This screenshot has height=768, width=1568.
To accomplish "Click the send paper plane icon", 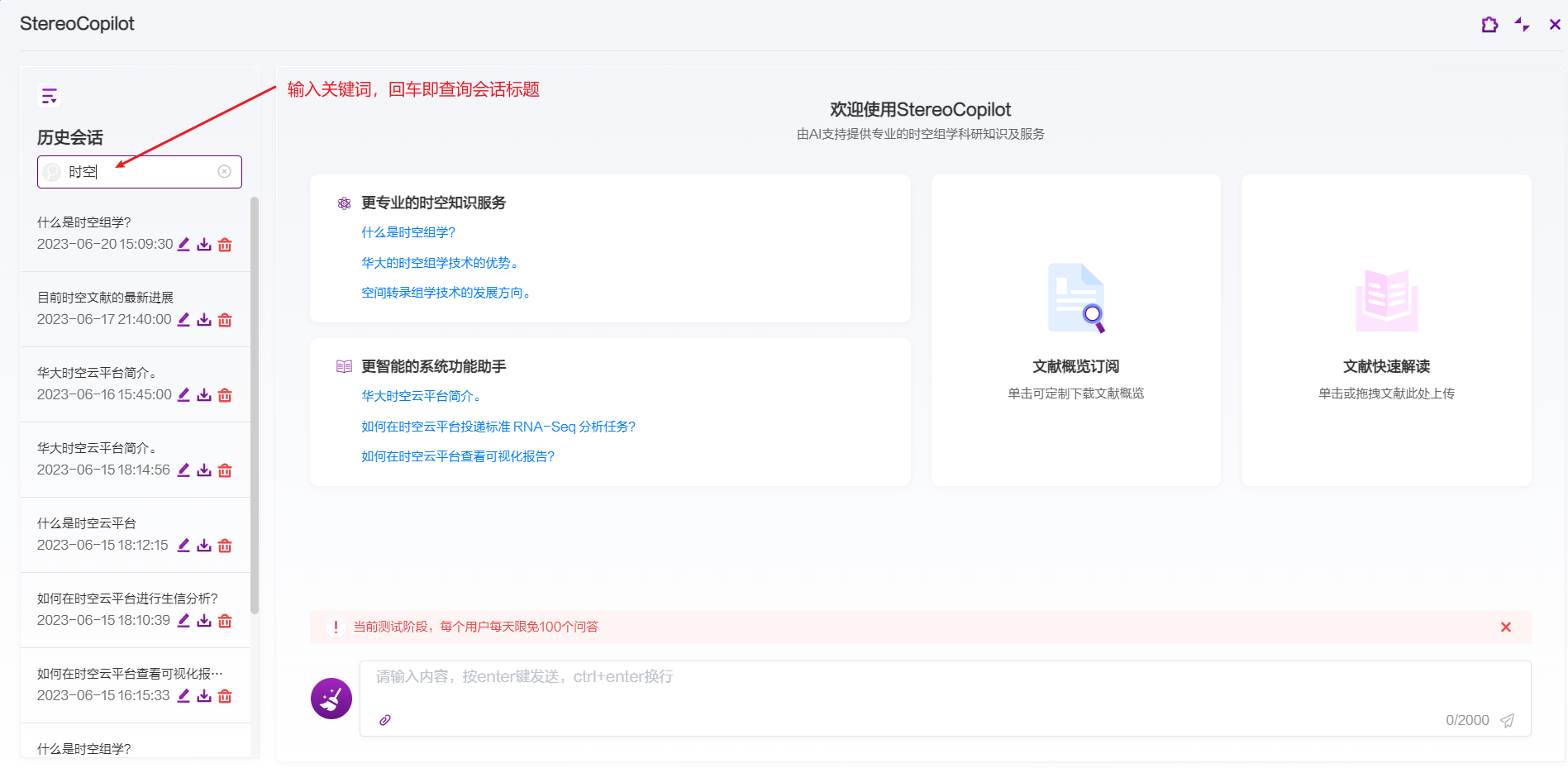I will 1508,720.
